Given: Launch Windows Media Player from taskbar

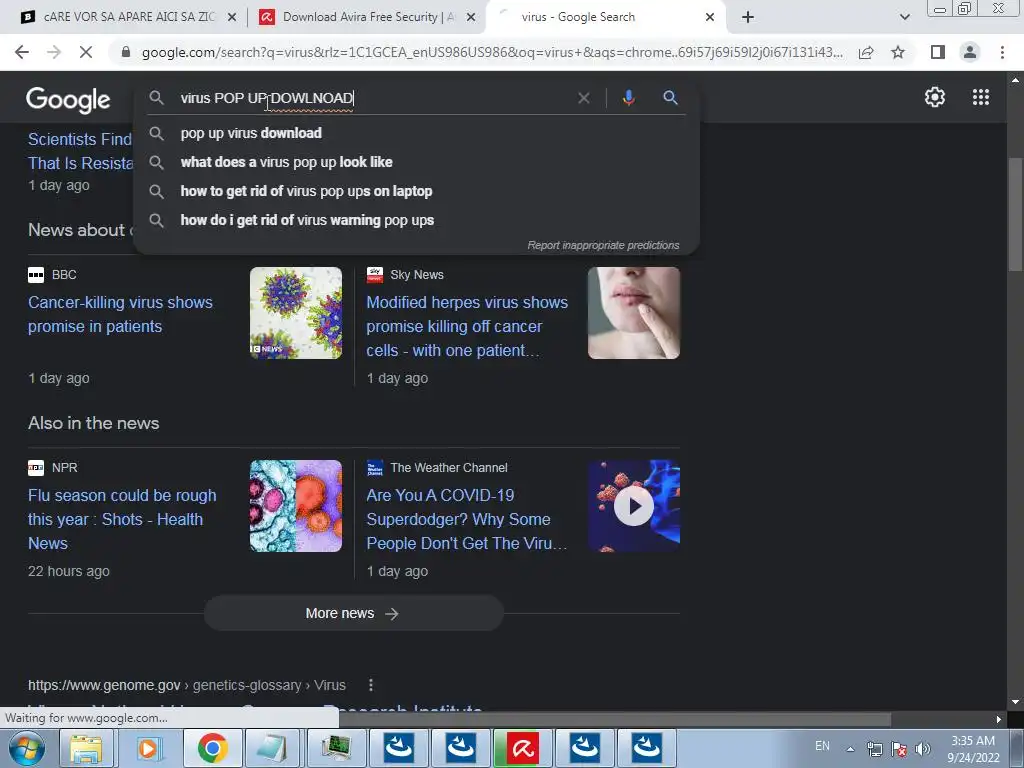Looking at the screenshot, I should (148, 748).
